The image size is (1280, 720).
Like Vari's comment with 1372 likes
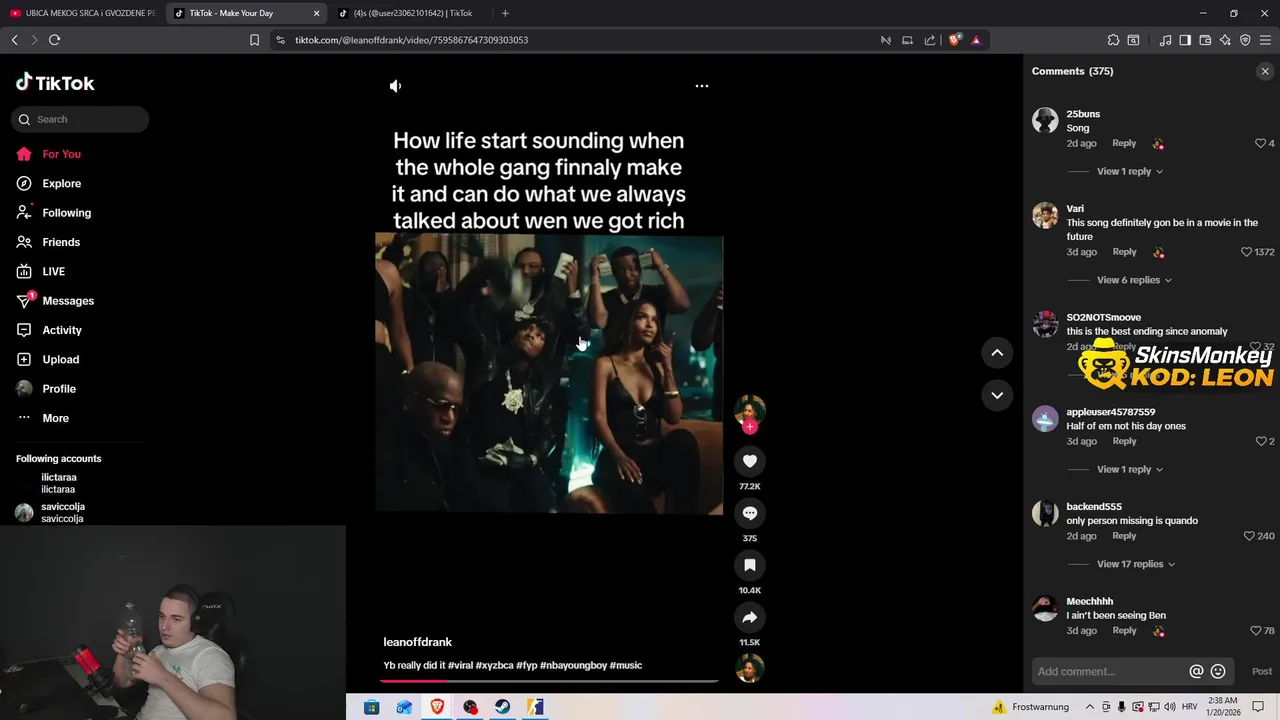1247,252
